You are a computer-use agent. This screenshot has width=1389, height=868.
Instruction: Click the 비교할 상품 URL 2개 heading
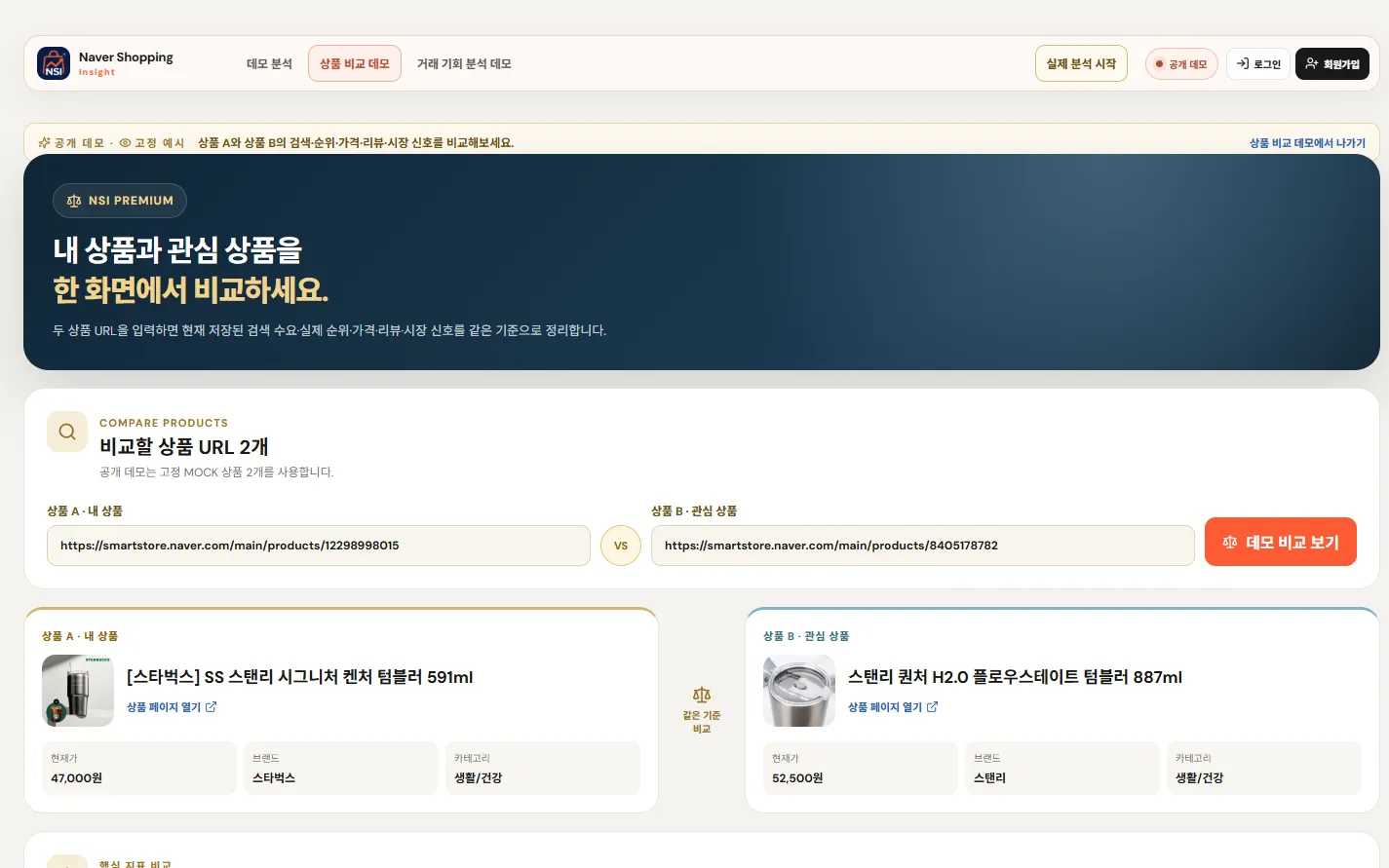pyautogui.click(x=184, y=447)
